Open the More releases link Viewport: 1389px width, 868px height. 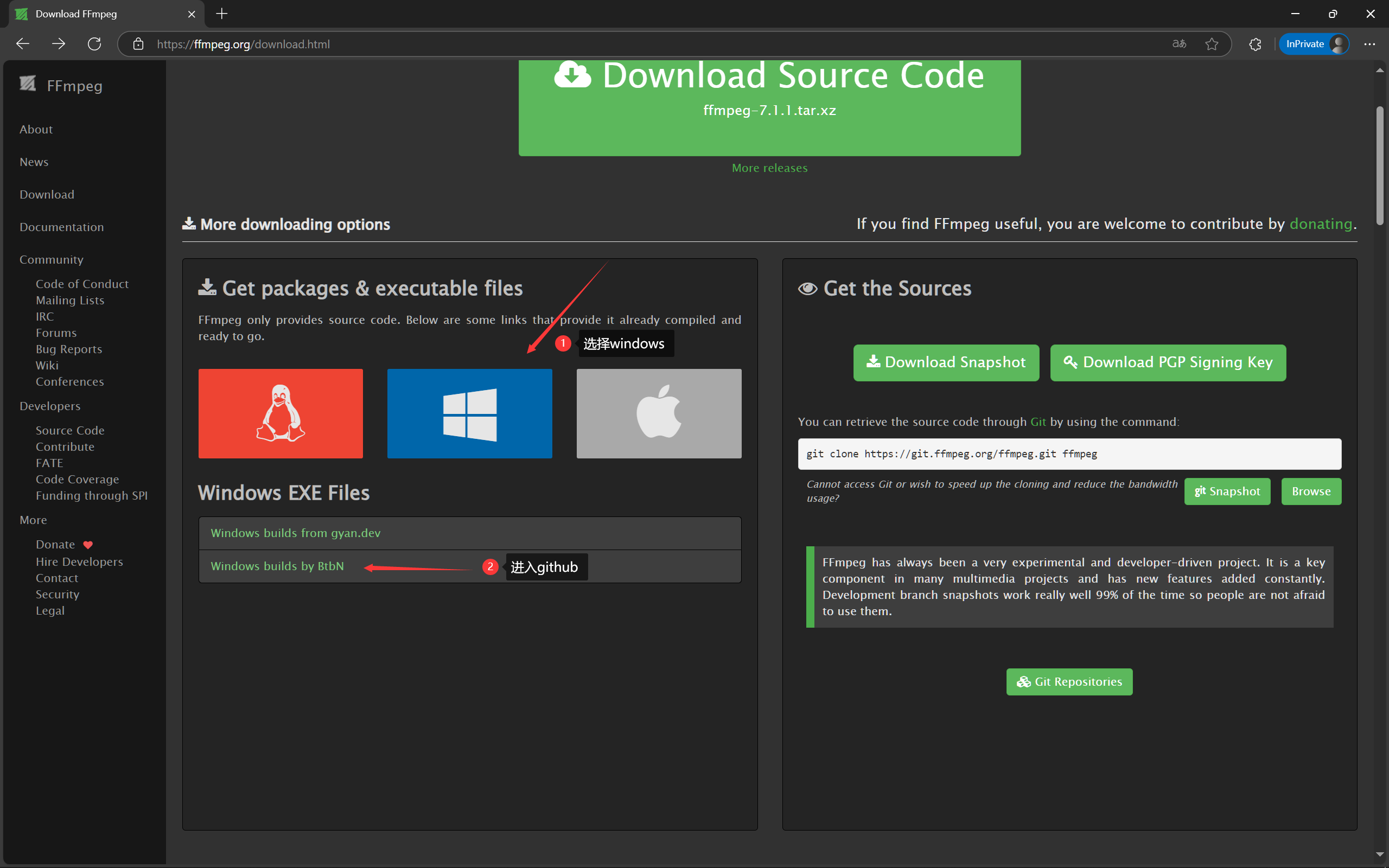pos(770,168)
